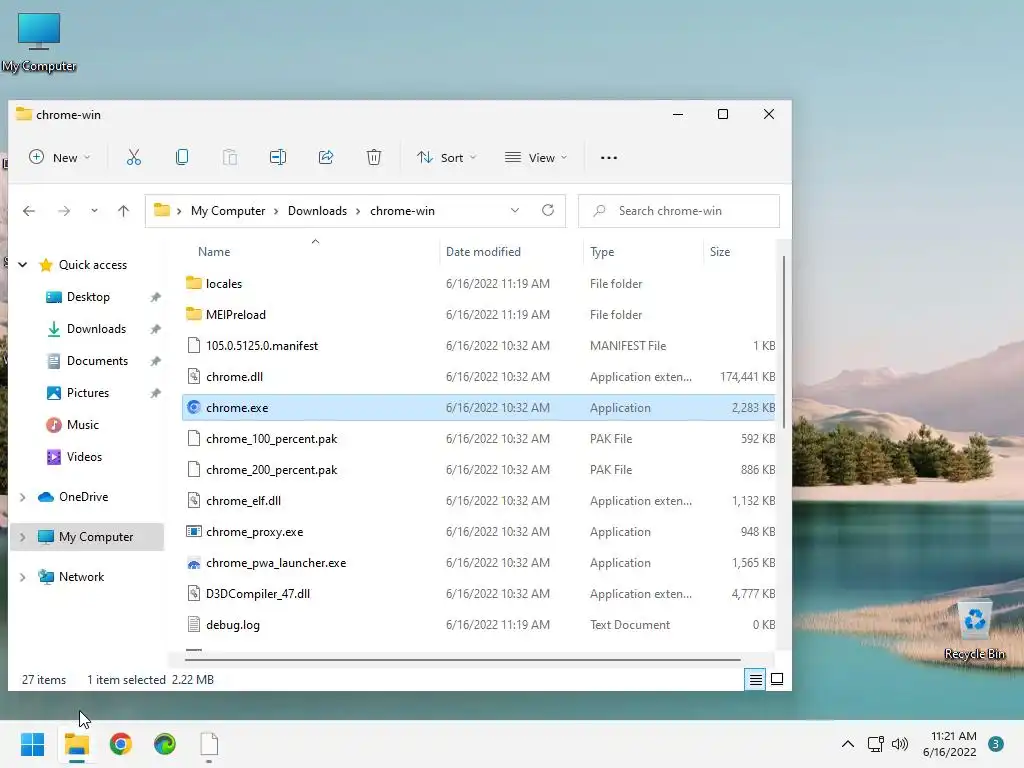
Task: Open the taskbar clock and date
Action: tap(950, 744)
